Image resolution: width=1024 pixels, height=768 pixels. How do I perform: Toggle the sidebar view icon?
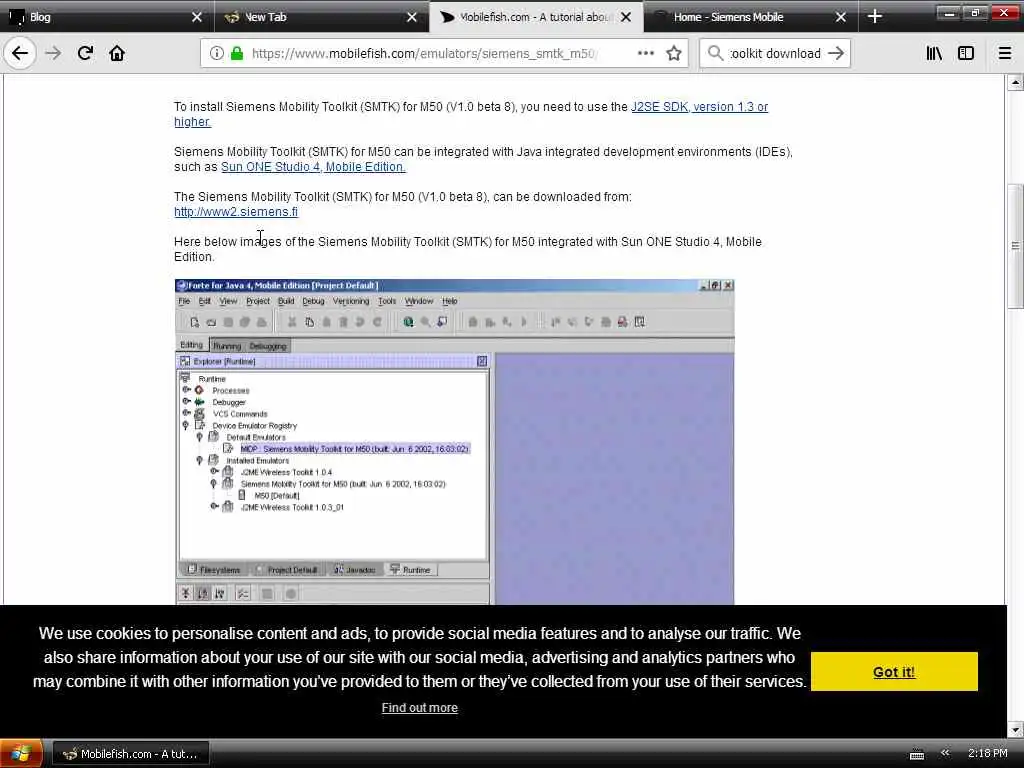point(966,54)
